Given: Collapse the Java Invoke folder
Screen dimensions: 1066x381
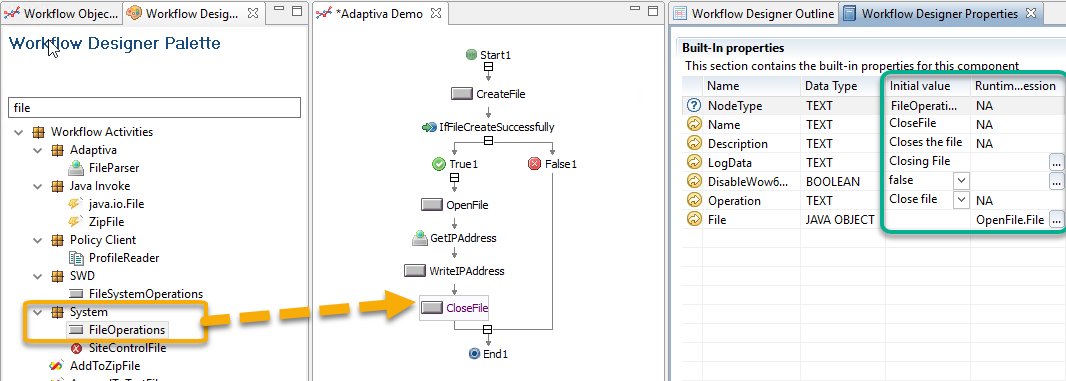Looking at the screenshot, I should pyautogui.click(x=38, y=186).
